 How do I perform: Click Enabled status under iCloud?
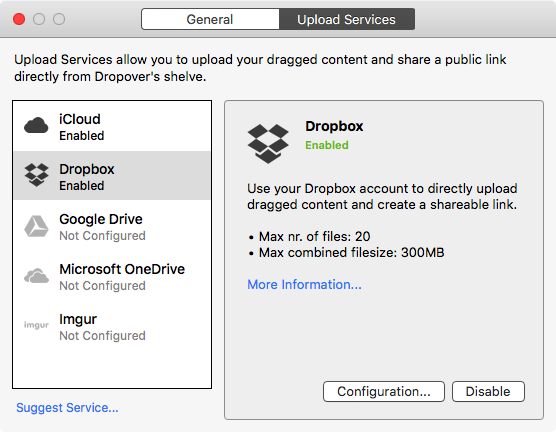pyautogui.click(x=82, y=136)
